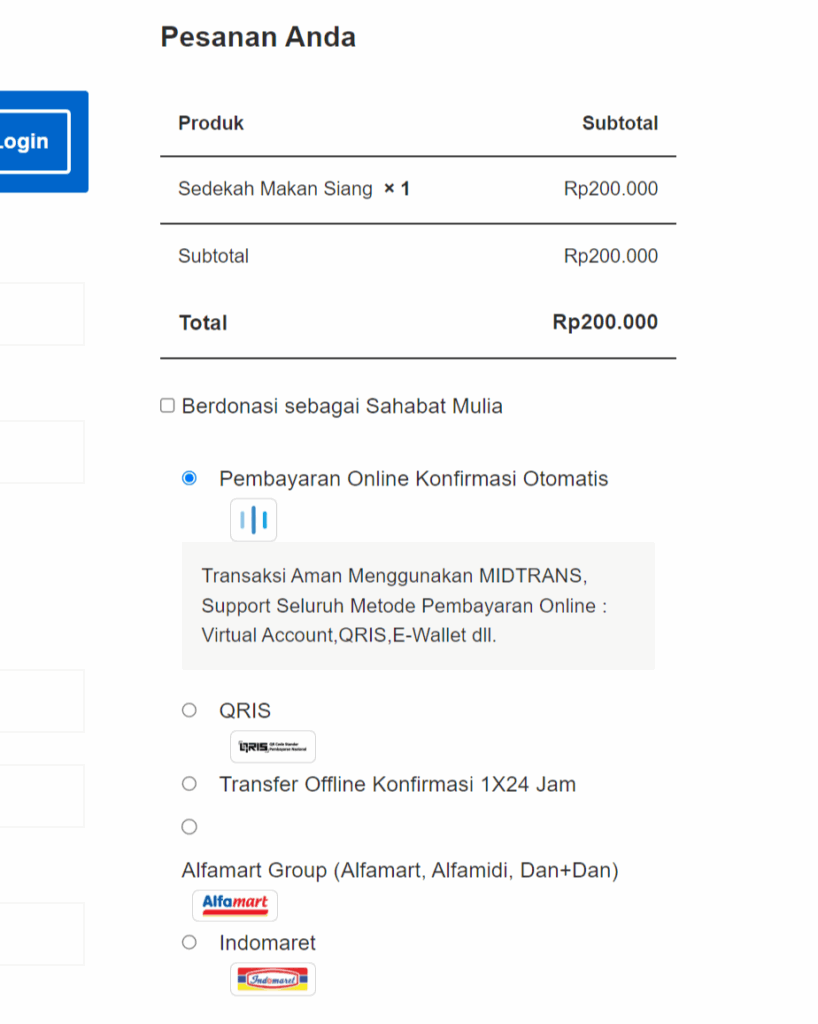Click the Subtotal column header
This screenshot has height=1024, width=818.
click(x=620, y=123)
